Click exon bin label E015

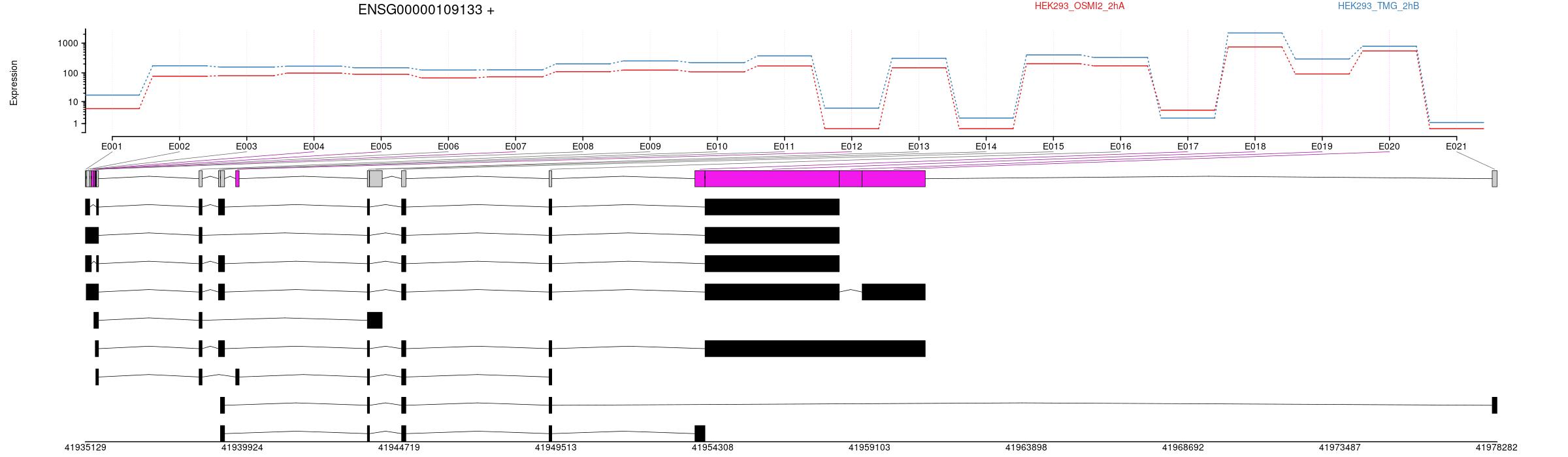click(1053, 146)
